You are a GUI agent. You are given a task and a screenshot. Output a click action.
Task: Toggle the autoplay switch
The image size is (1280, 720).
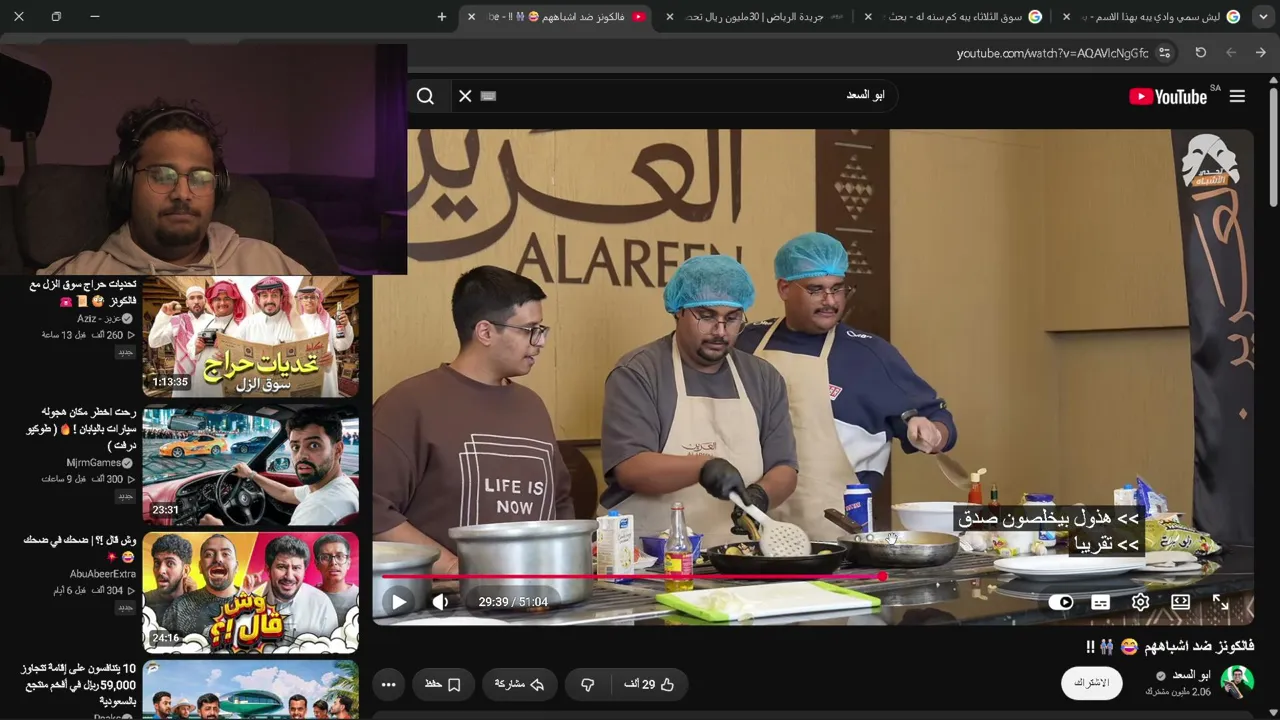click(x=1061, y=602)
